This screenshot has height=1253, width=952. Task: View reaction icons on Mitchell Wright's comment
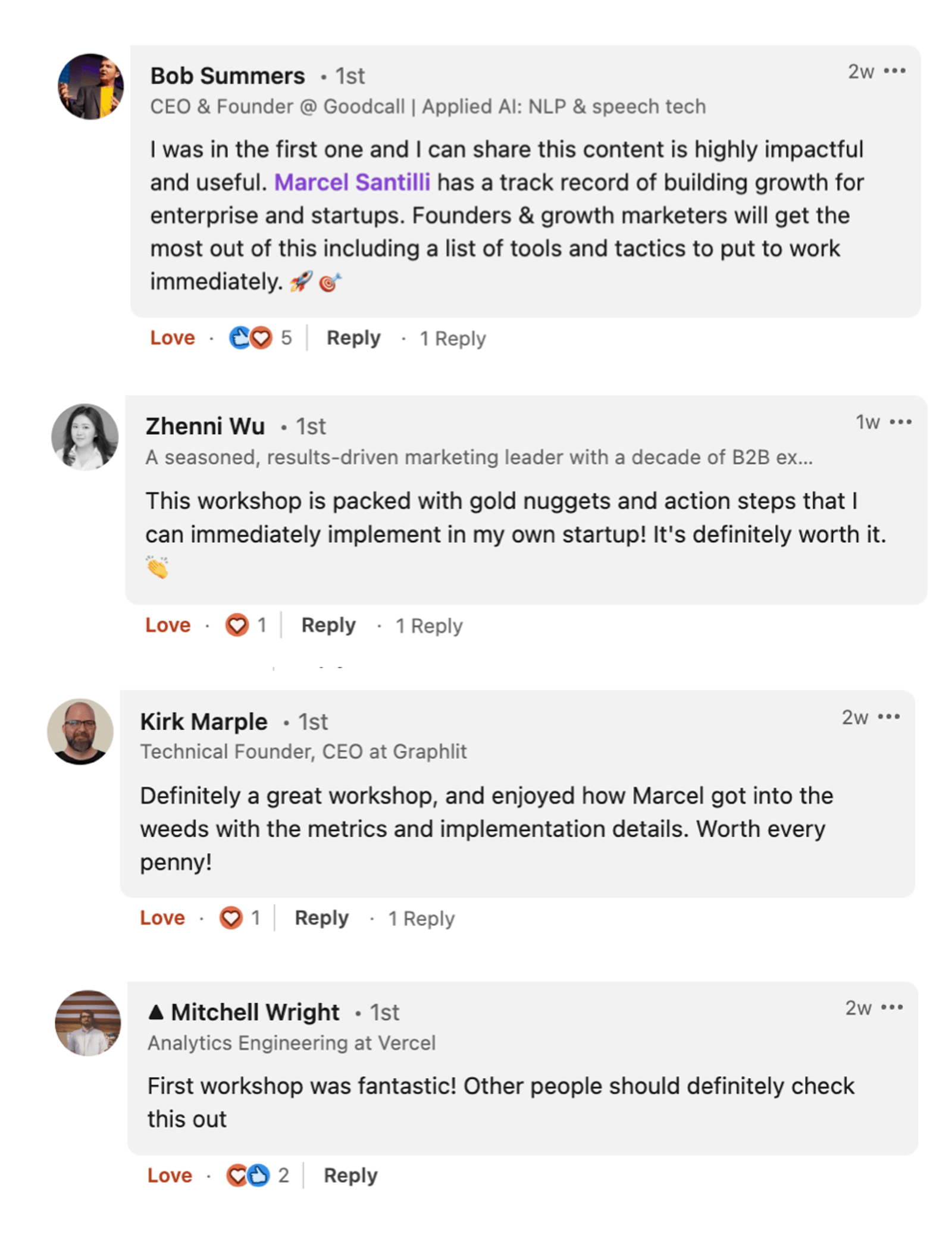(x=248, y=1176)
